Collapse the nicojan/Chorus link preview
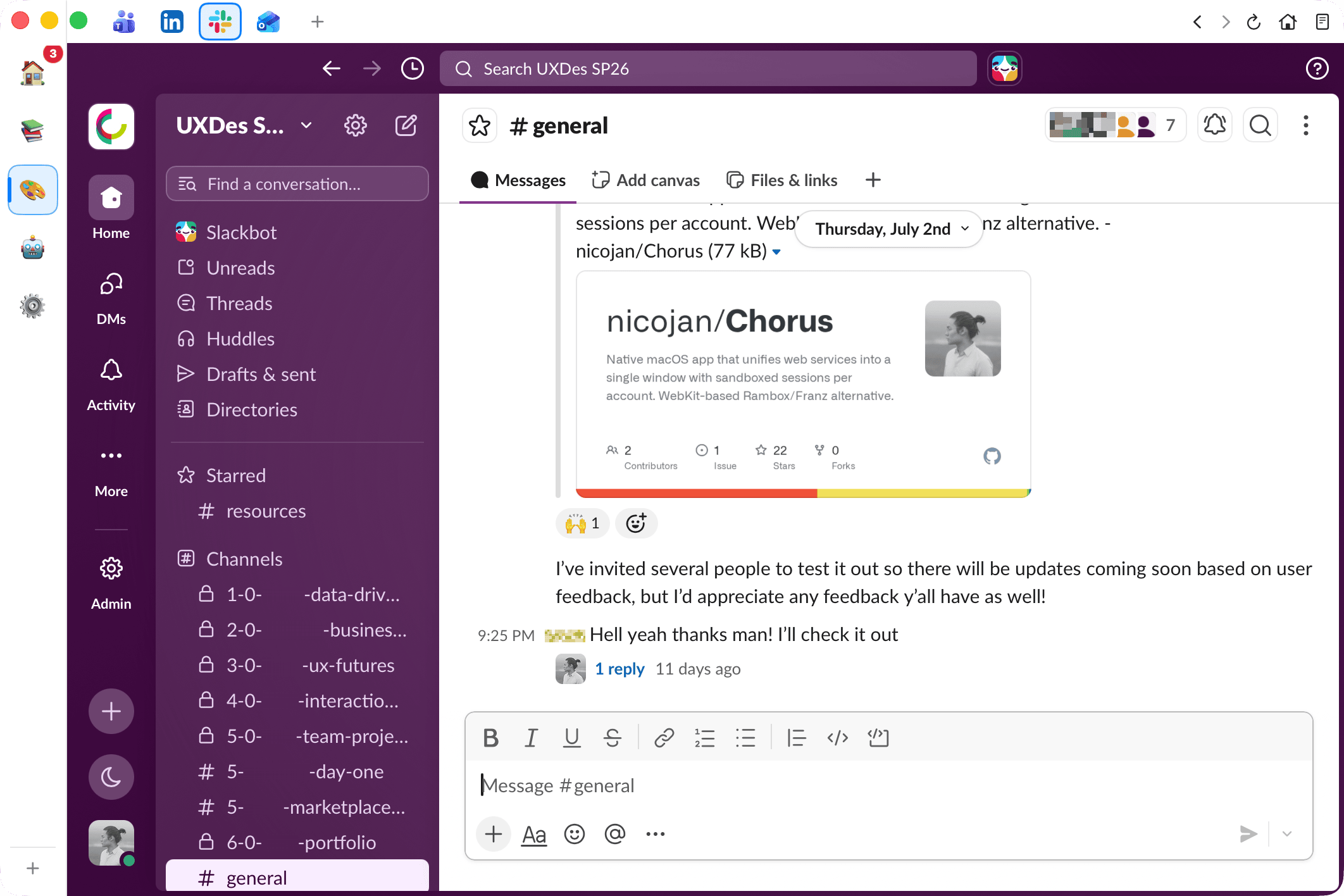The width and height of the screenshot is (1344, 896). [776, 252]
